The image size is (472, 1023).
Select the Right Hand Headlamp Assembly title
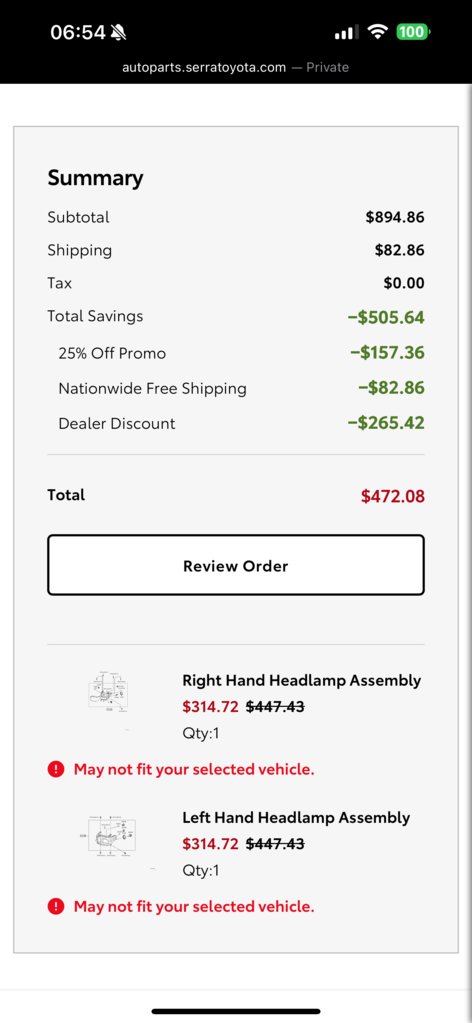(x=302, y=680)
